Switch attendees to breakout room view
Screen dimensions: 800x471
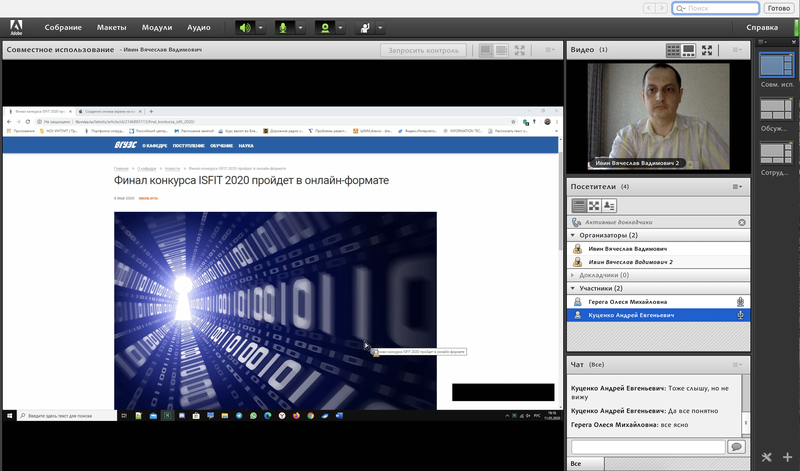(593, 205)
